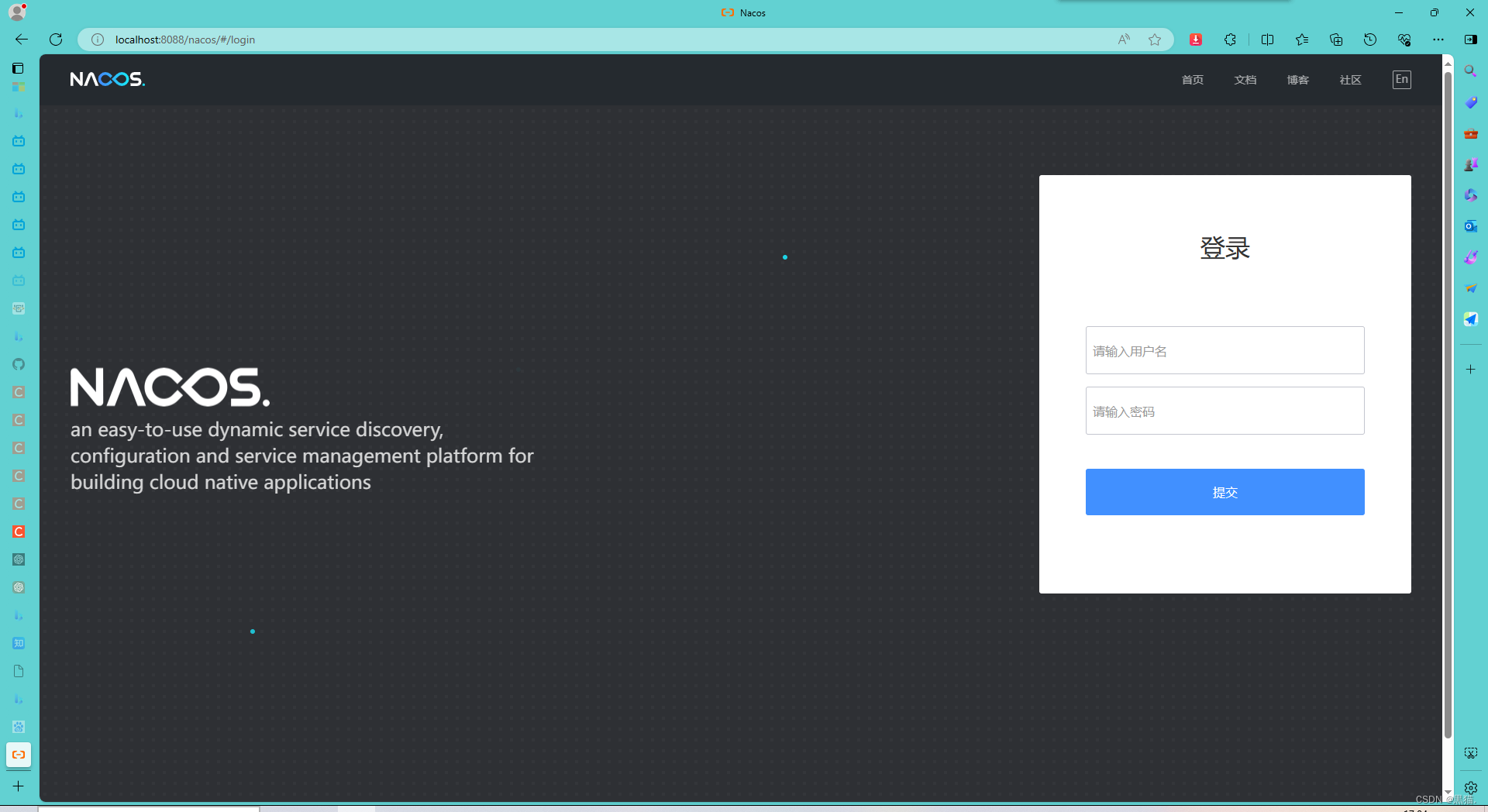Open the 社区 navigation link

pos(1351,80)
